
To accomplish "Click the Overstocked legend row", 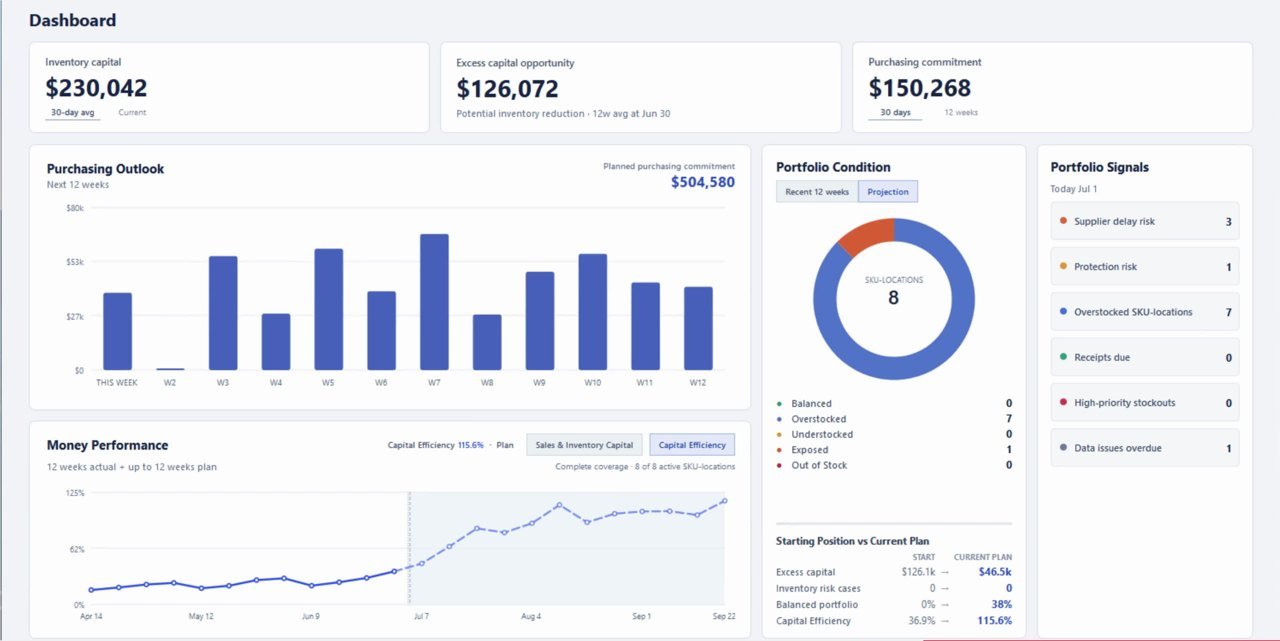I will point(894,419).
